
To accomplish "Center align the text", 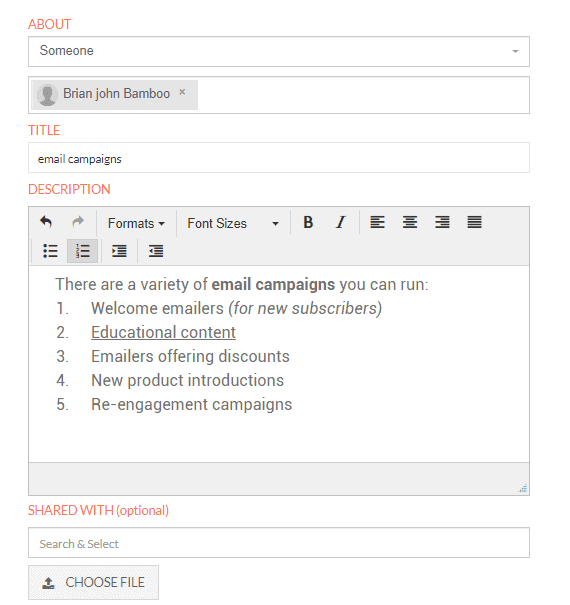I will (x=409, y=223).
